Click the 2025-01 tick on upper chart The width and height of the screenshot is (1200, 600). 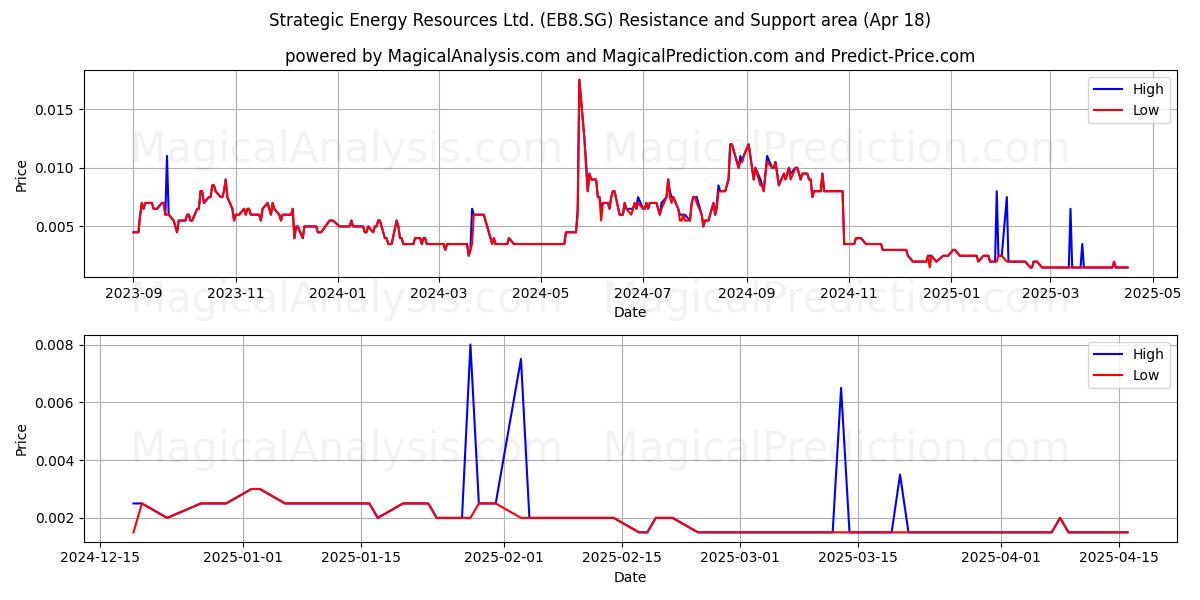950,293
